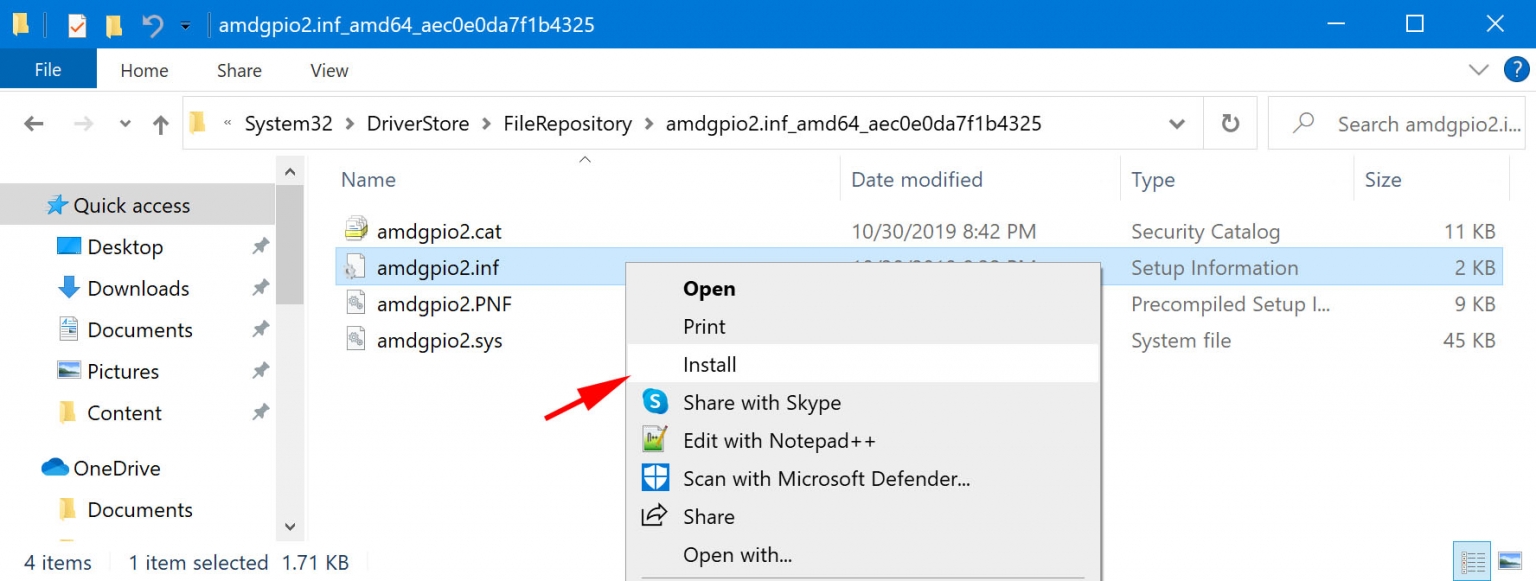The width and height of the screenshot is (1536, 581).
Task: Switch to details view via status bar toggle
Action: click(1472, 561)
